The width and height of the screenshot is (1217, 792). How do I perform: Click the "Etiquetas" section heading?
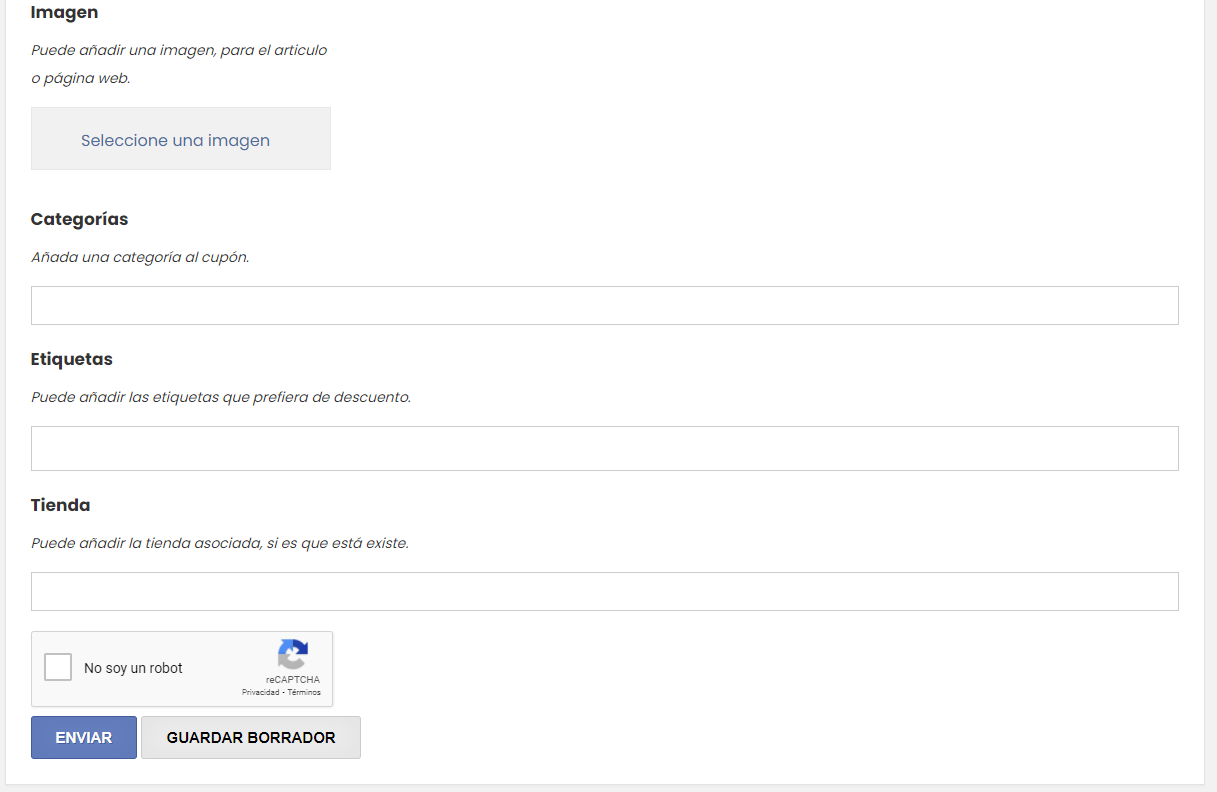[72, 359]
